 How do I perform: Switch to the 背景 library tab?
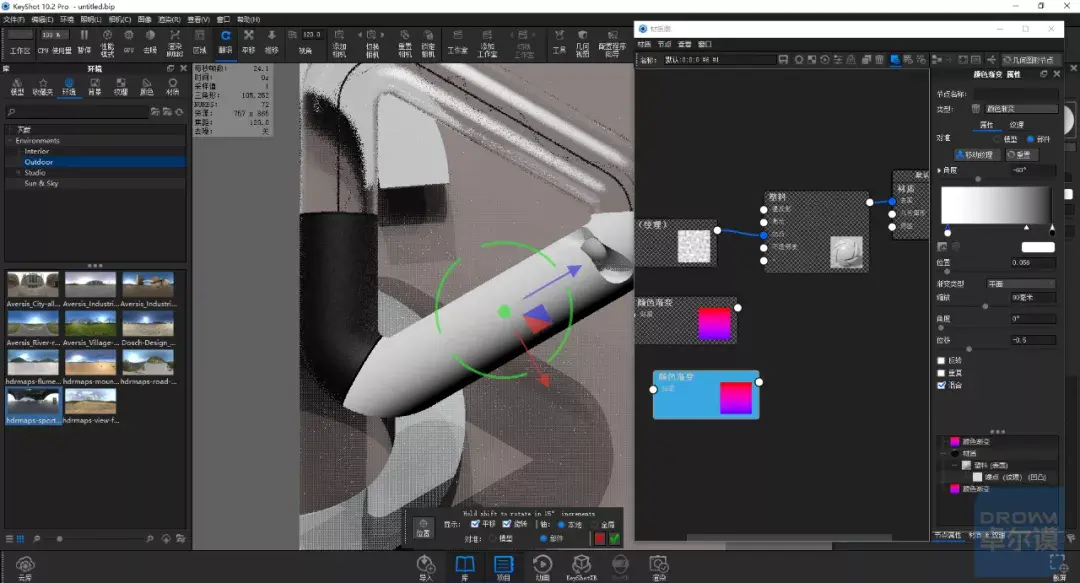coord(95,86)
